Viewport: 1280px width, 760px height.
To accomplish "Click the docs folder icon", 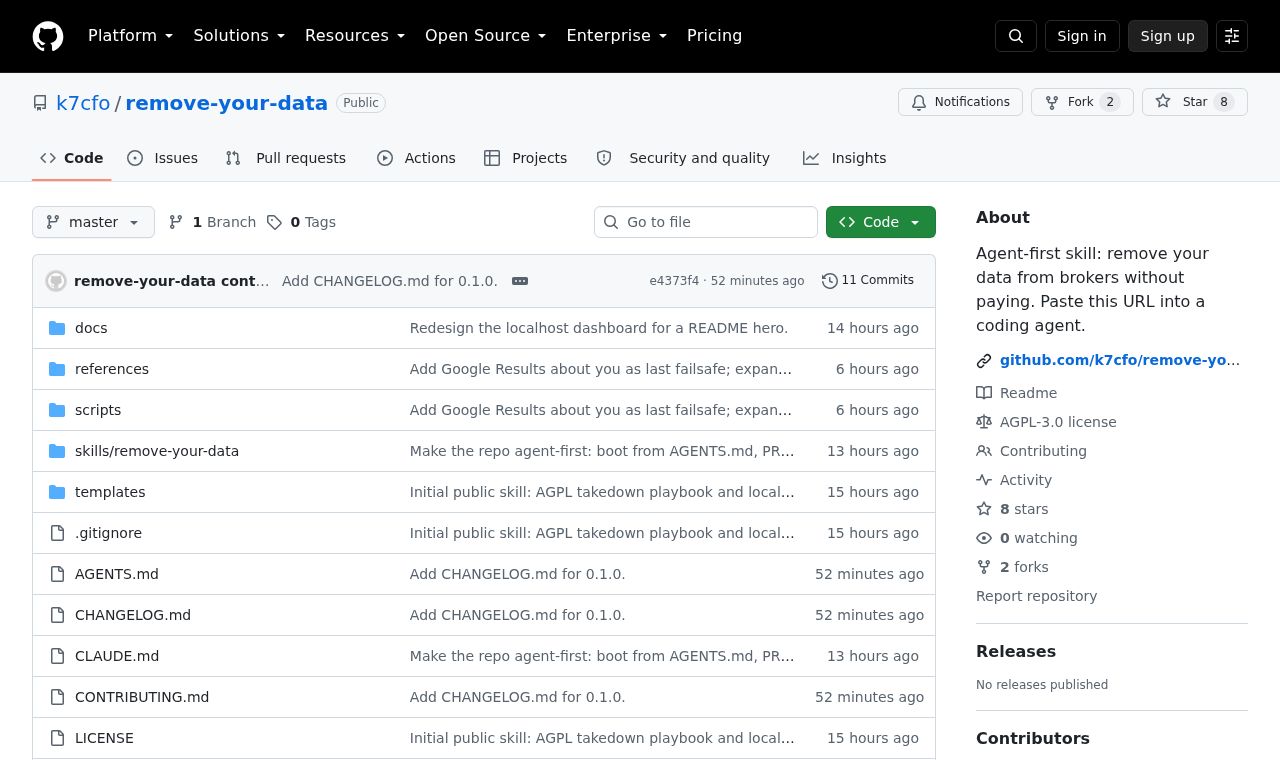I will [x=57, y=328].
